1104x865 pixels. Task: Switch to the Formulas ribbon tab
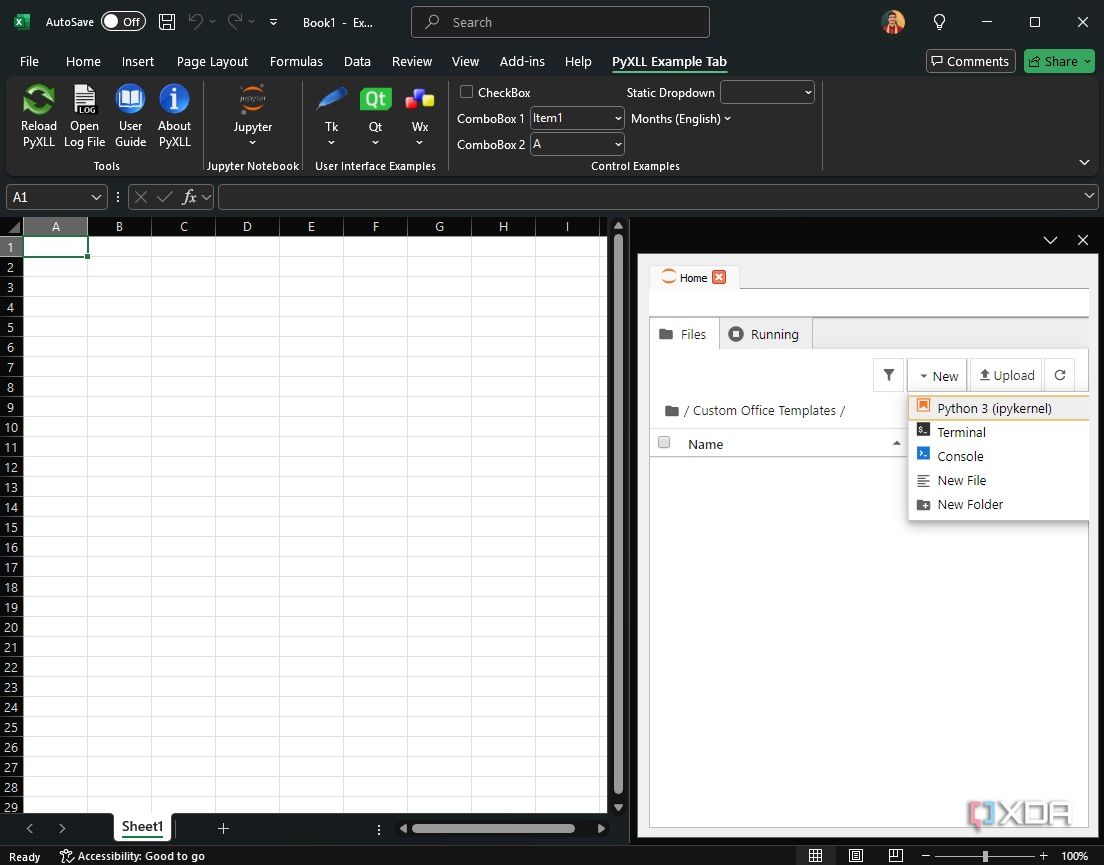[296, 61]
